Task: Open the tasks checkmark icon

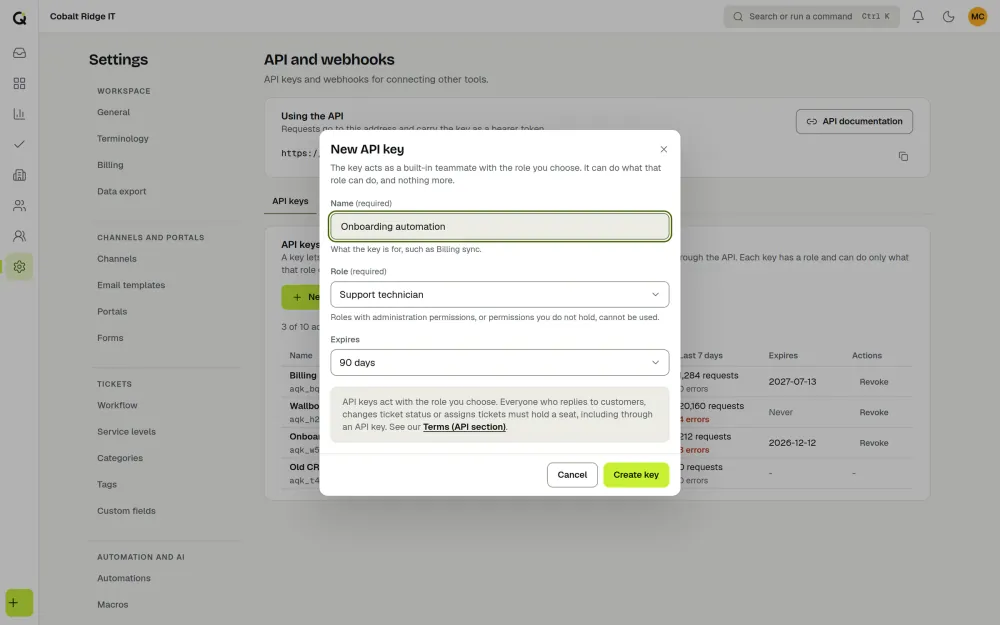Action: (x=19, y=144)
